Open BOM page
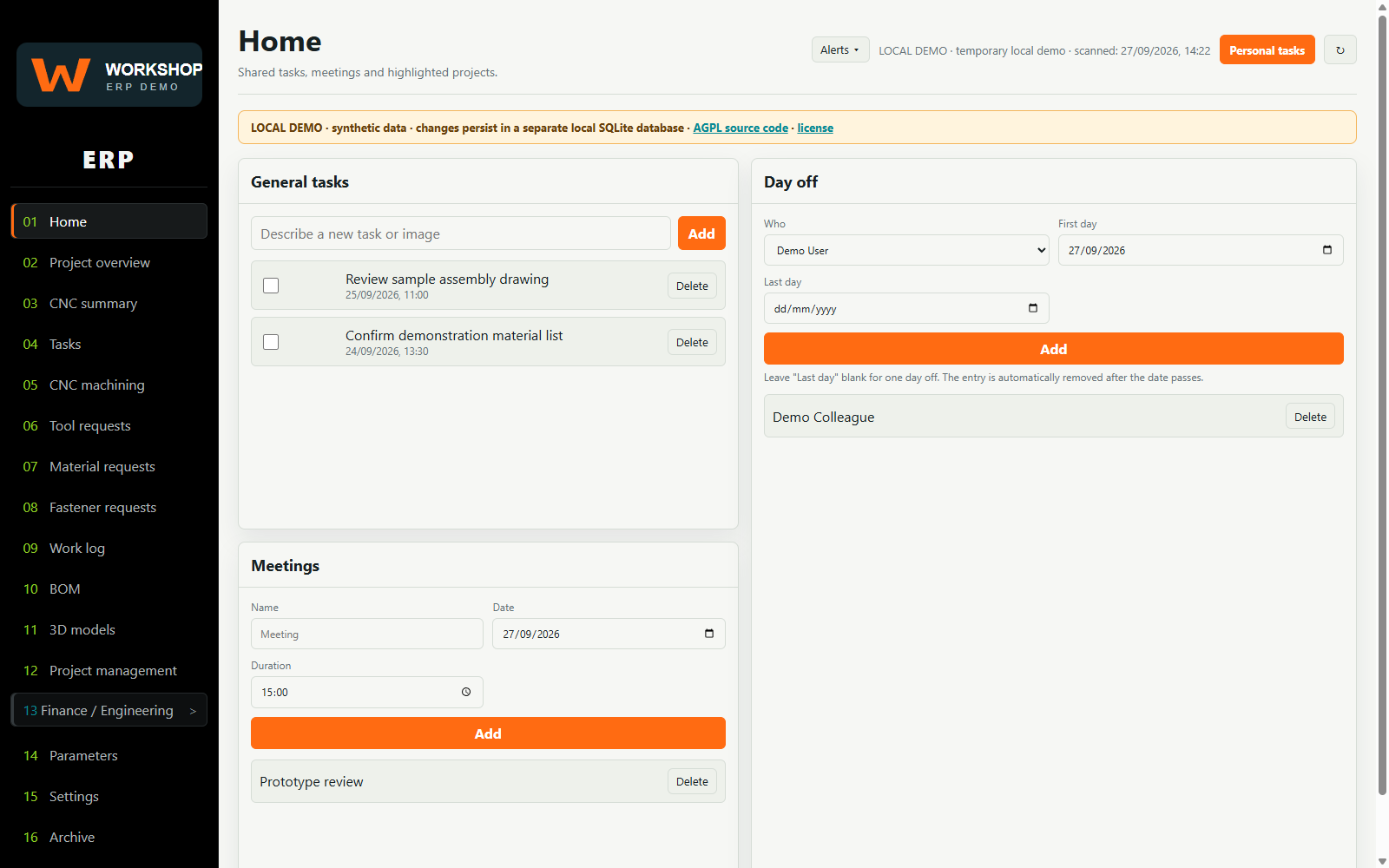This screenshot has width=1389, height=868. click(109, 589)
